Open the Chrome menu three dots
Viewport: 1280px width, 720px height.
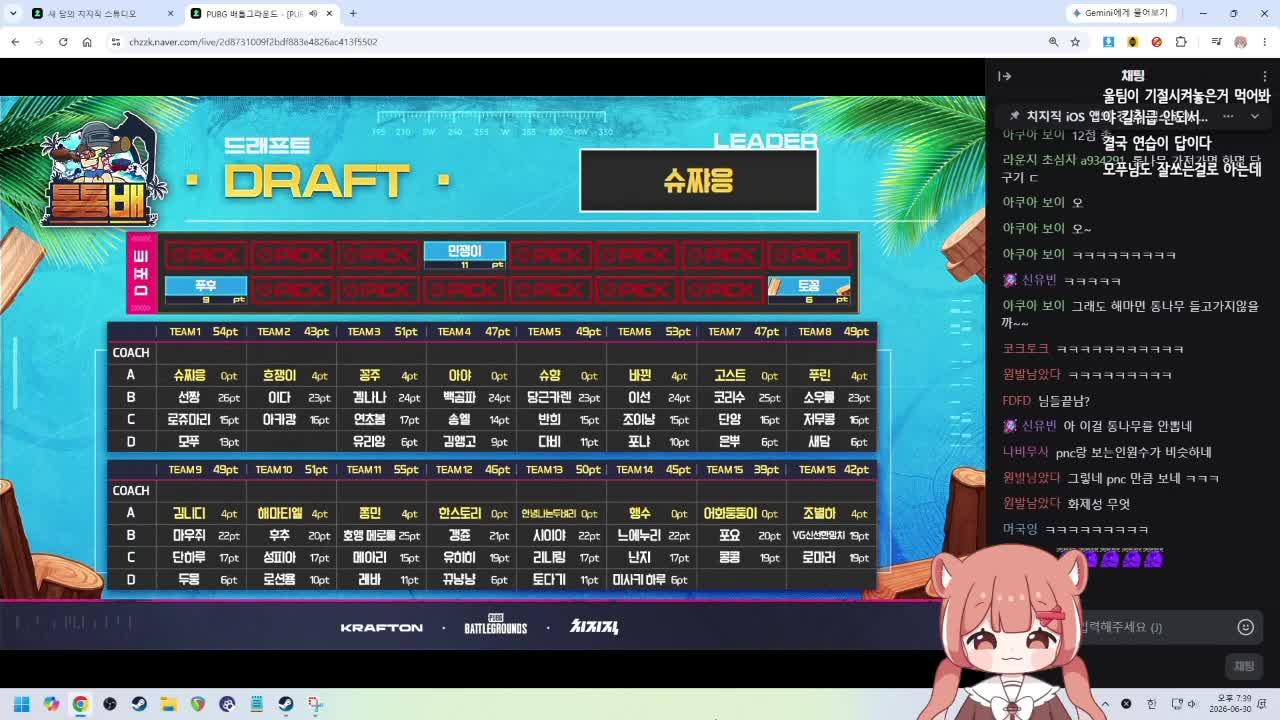click(x=1265, y=42)
